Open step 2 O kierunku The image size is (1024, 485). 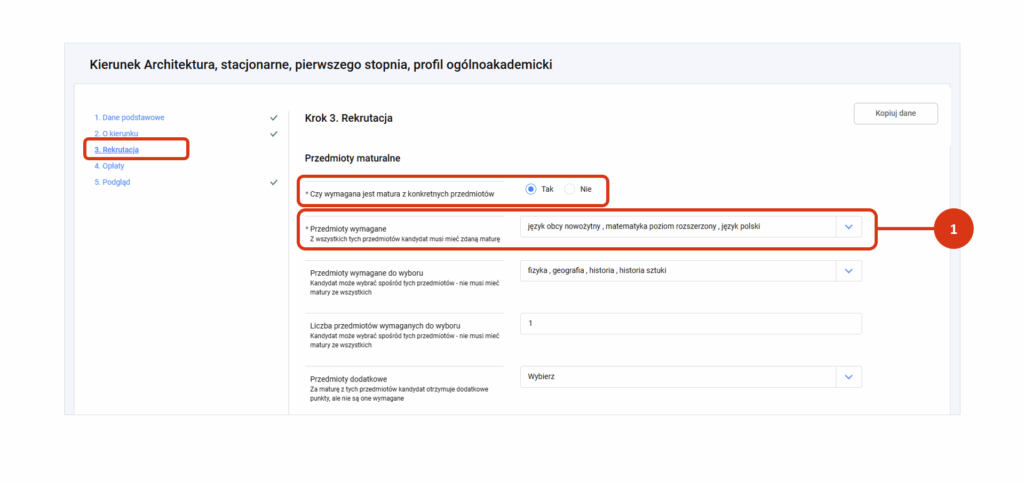tap(116, 134)
